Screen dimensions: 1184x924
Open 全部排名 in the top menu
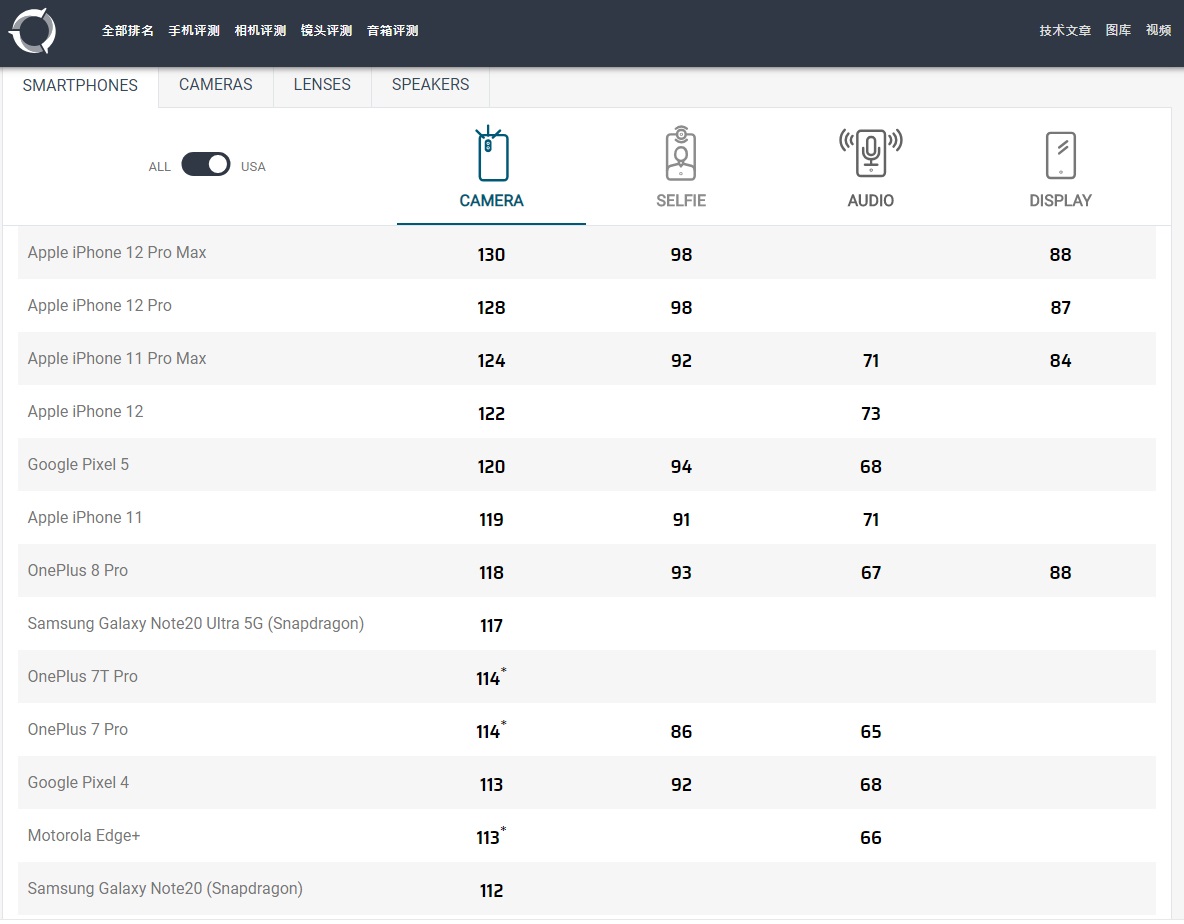(x=128, y=31)
